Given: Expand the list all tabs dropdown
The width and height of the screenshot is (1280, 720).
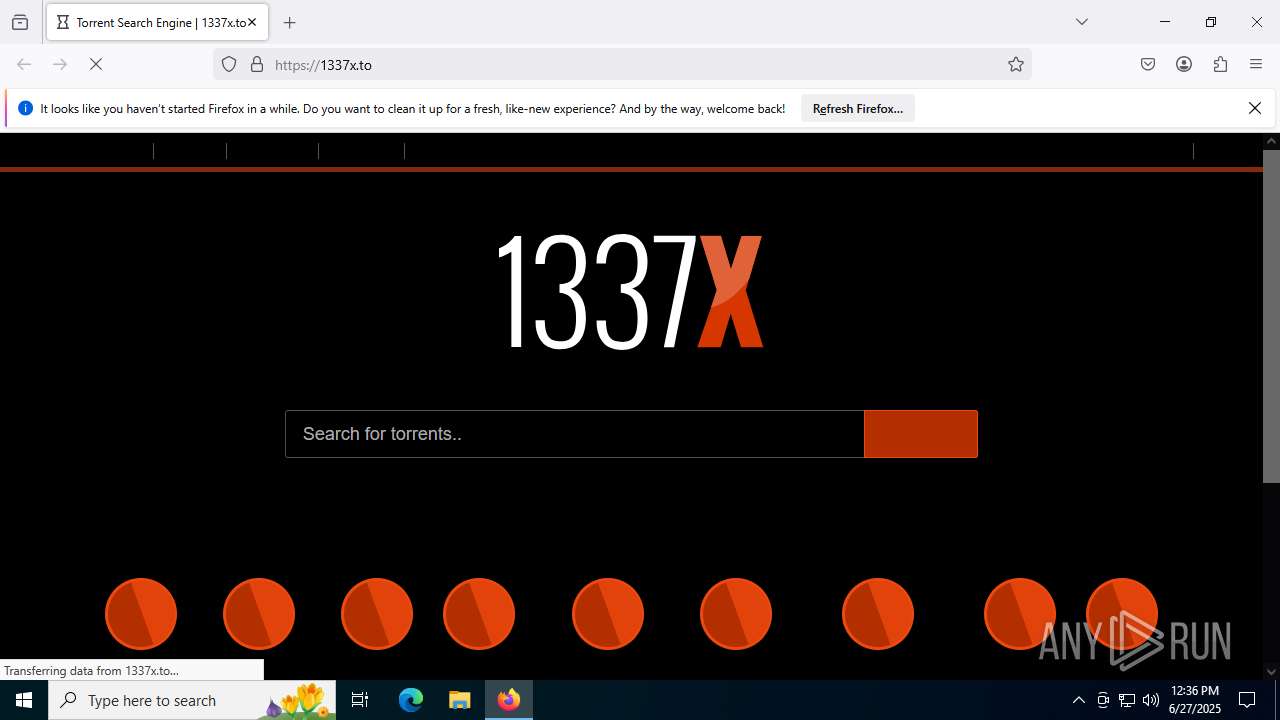Looking at the screenshot, I should tap(1081, 22).
